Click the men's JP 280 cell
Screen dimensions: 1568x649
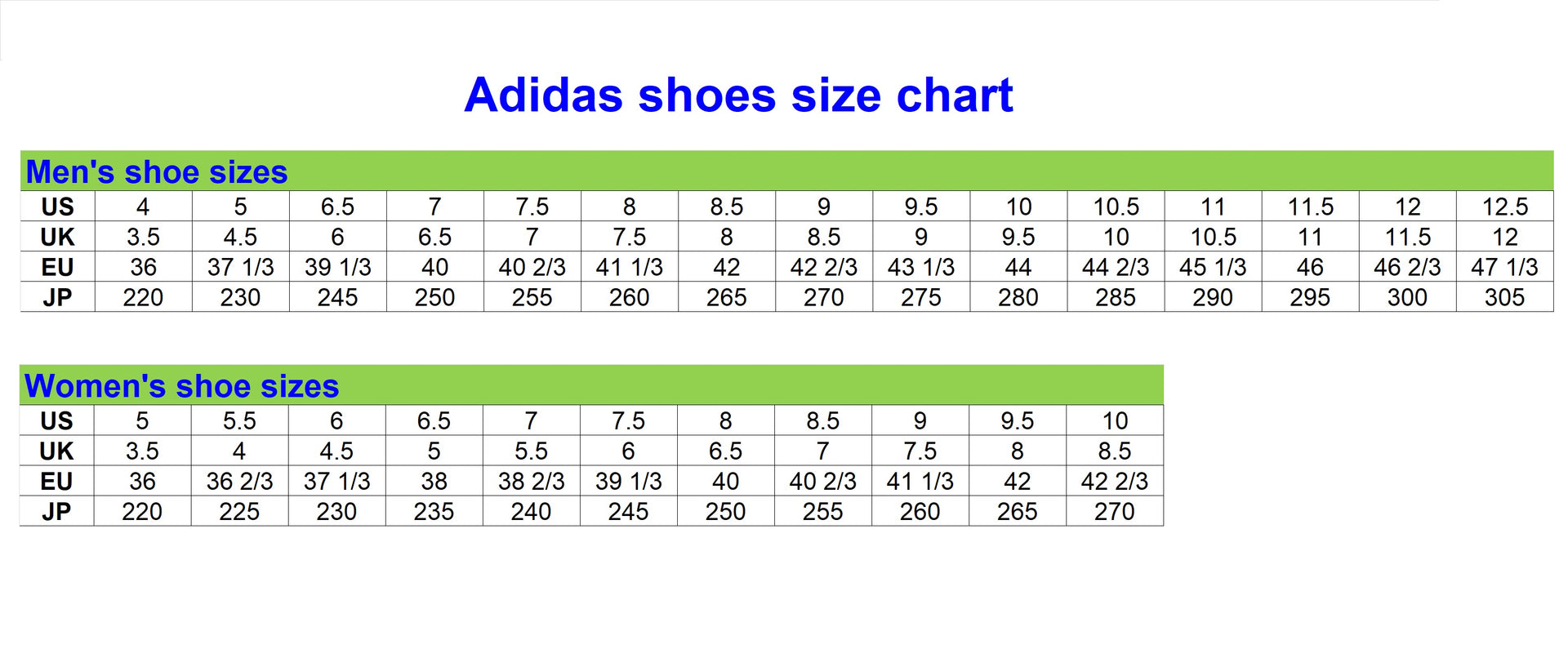(x=1018, y=297)
